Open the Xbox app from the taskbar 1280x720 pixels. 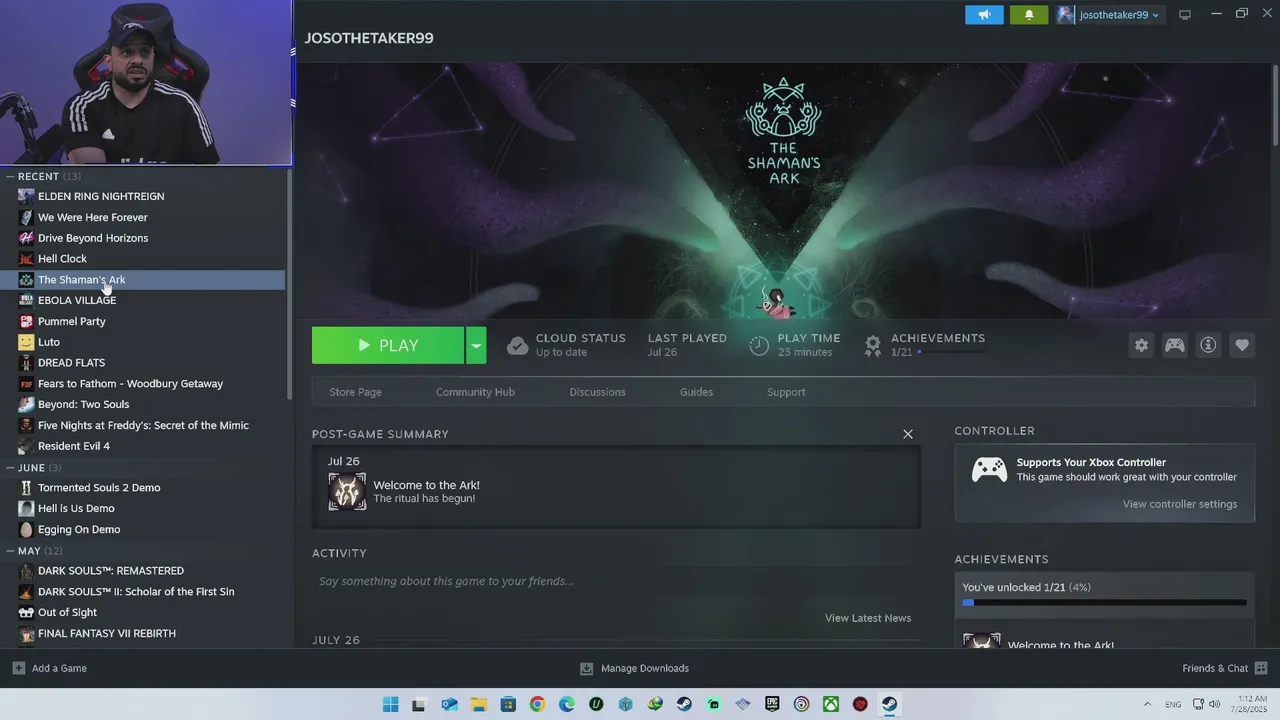click(x=831, y=704)
